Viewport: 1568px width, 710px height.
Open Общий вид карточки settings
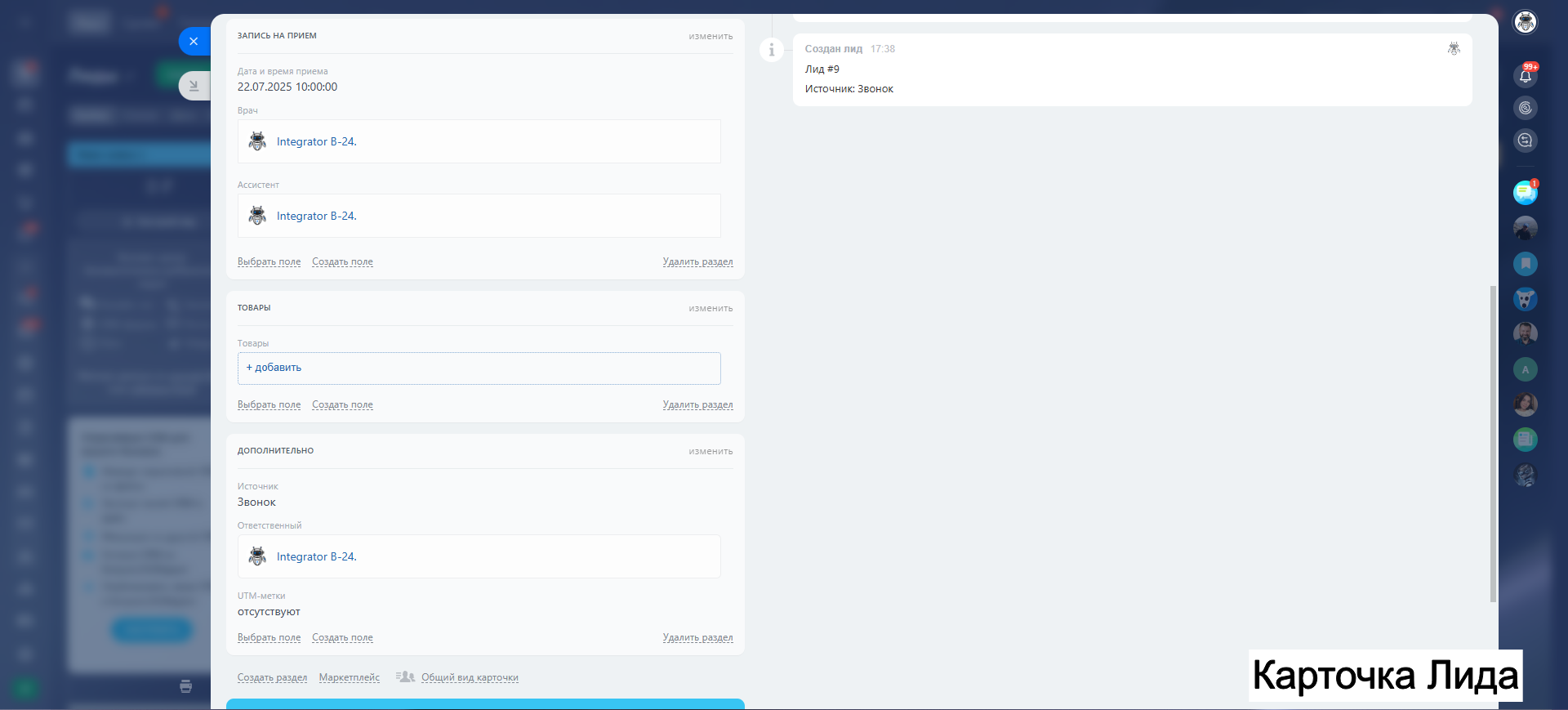tap(470, 677)
